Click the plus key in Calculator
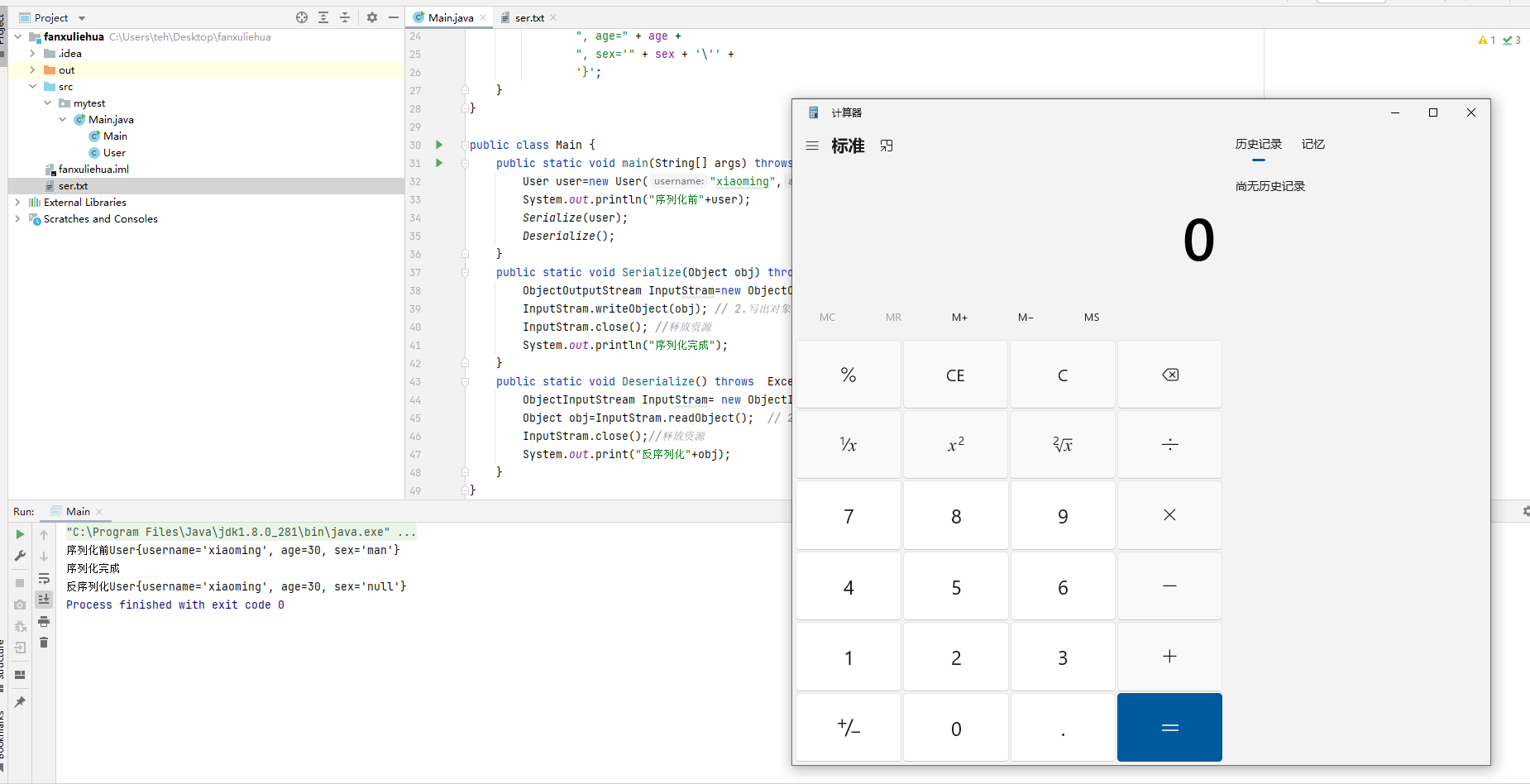This screenshot has width=1530, height=784. (1169, 657)
